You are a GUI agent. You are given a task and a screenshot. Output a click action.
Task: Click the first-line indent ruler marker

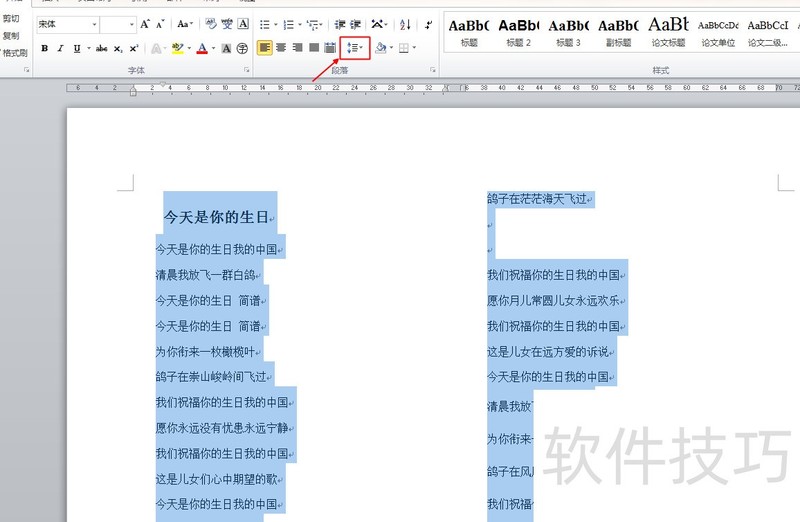pyautogui.click(x=163, y=84)
